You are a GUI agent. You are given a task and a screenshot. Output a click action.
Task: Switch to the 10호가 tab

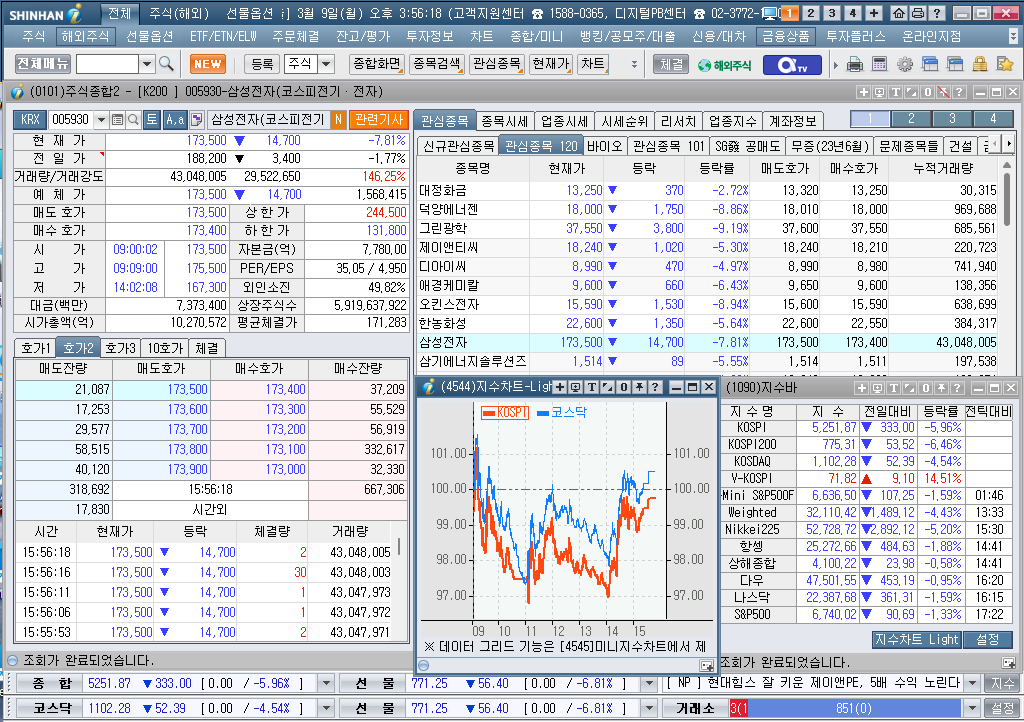pyautogui.click(x=165, y=348)
